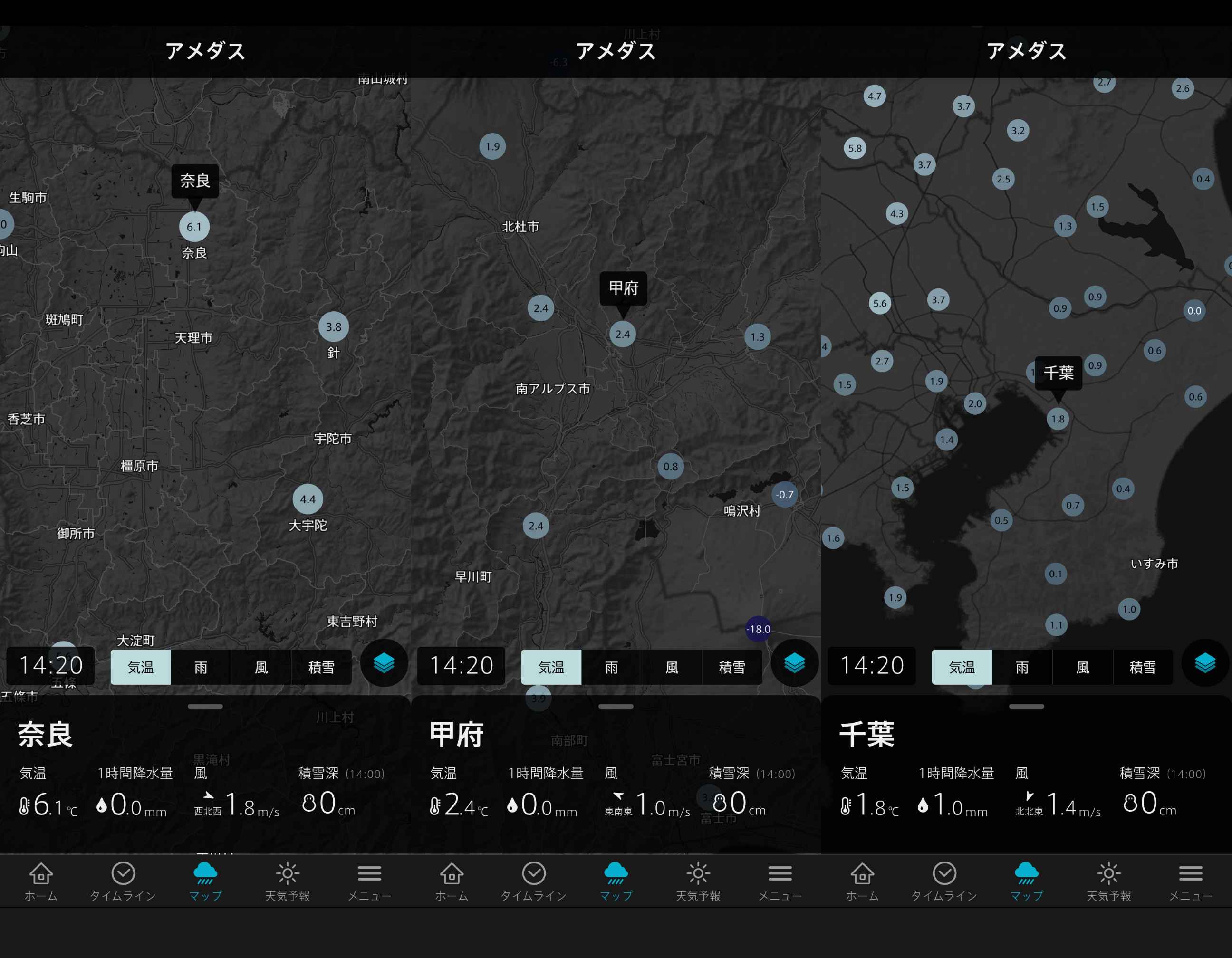Select 気温 tab on Kofu screen
The width and height of the screenshot is (1232, 958).
551,667
